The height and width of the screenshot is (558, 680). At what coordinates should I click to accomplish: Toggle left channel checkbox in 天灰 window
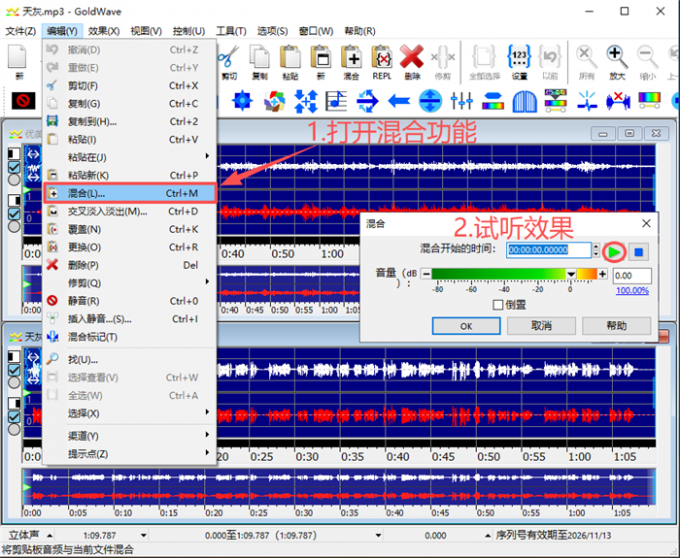pyautogui.click(x=14, y=369)
